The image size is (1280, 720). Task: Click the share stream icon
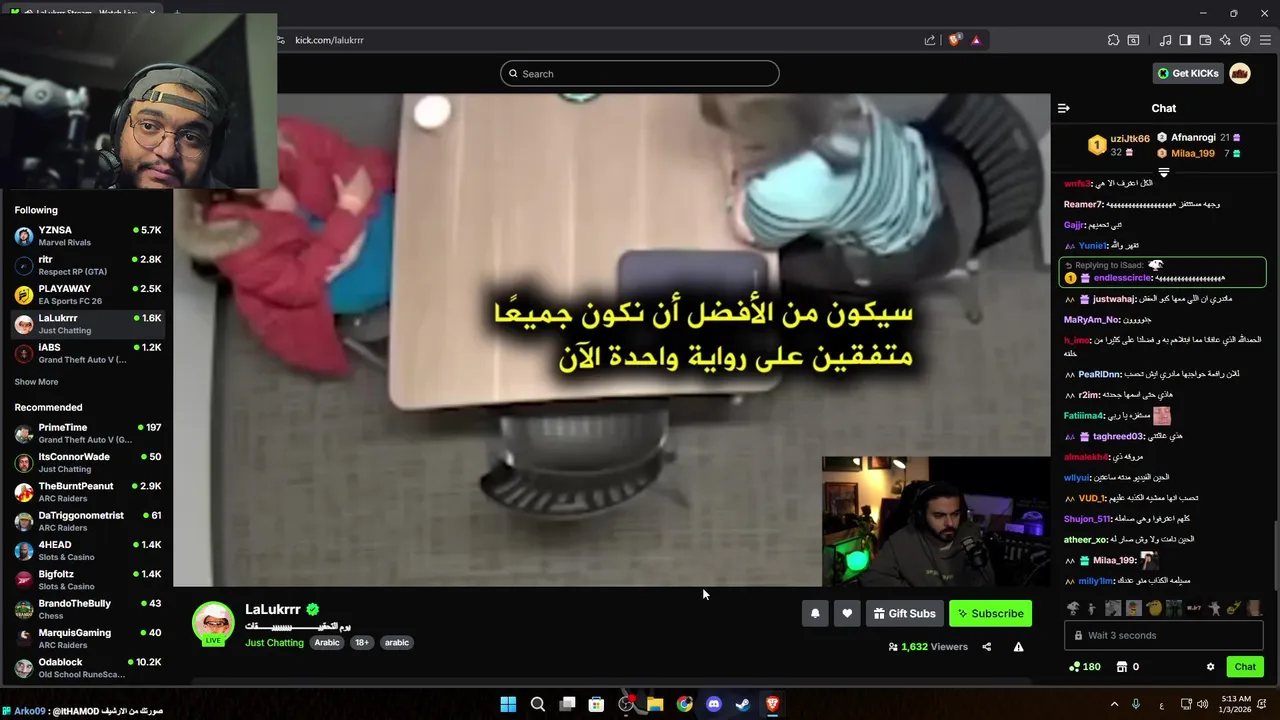pyautogui.click(x=986, y=647)
